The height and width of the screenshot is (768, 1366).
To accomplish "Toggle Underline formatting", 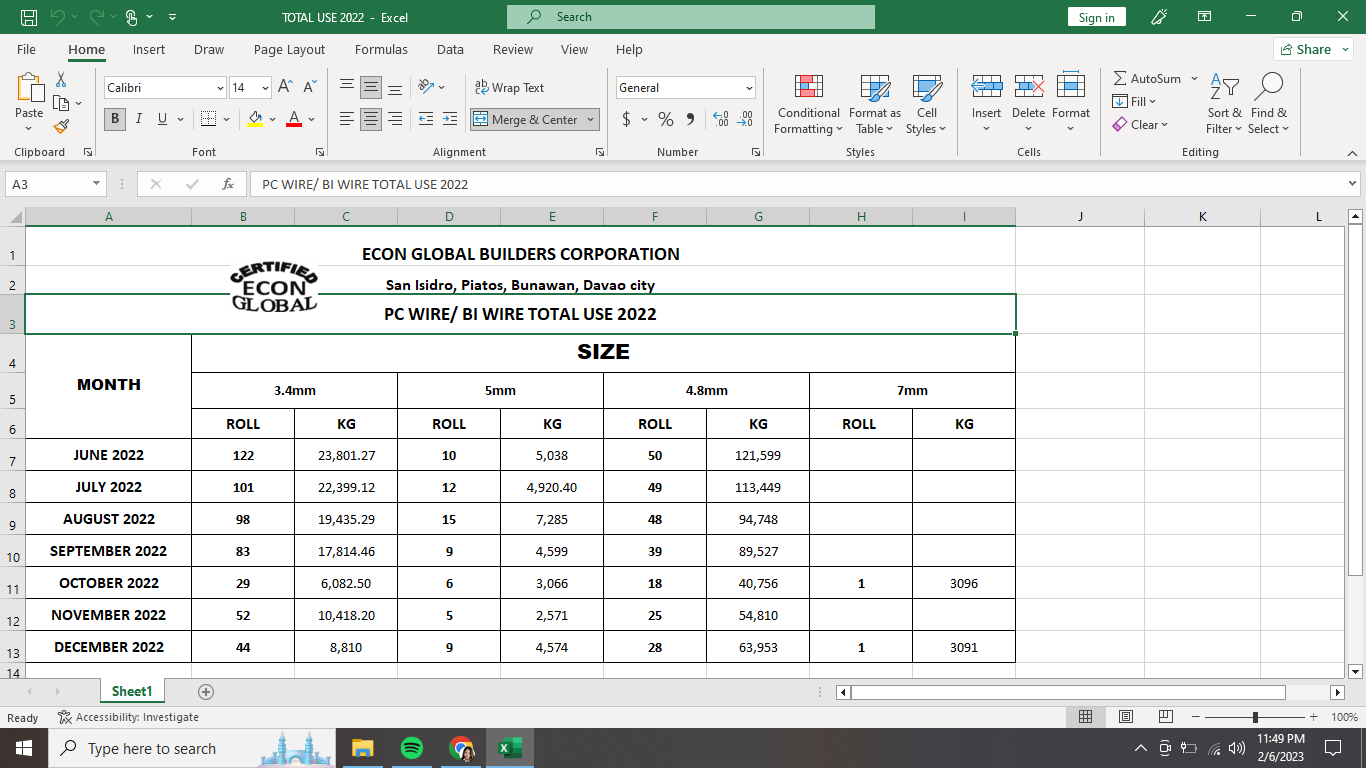I will (163, 119).
